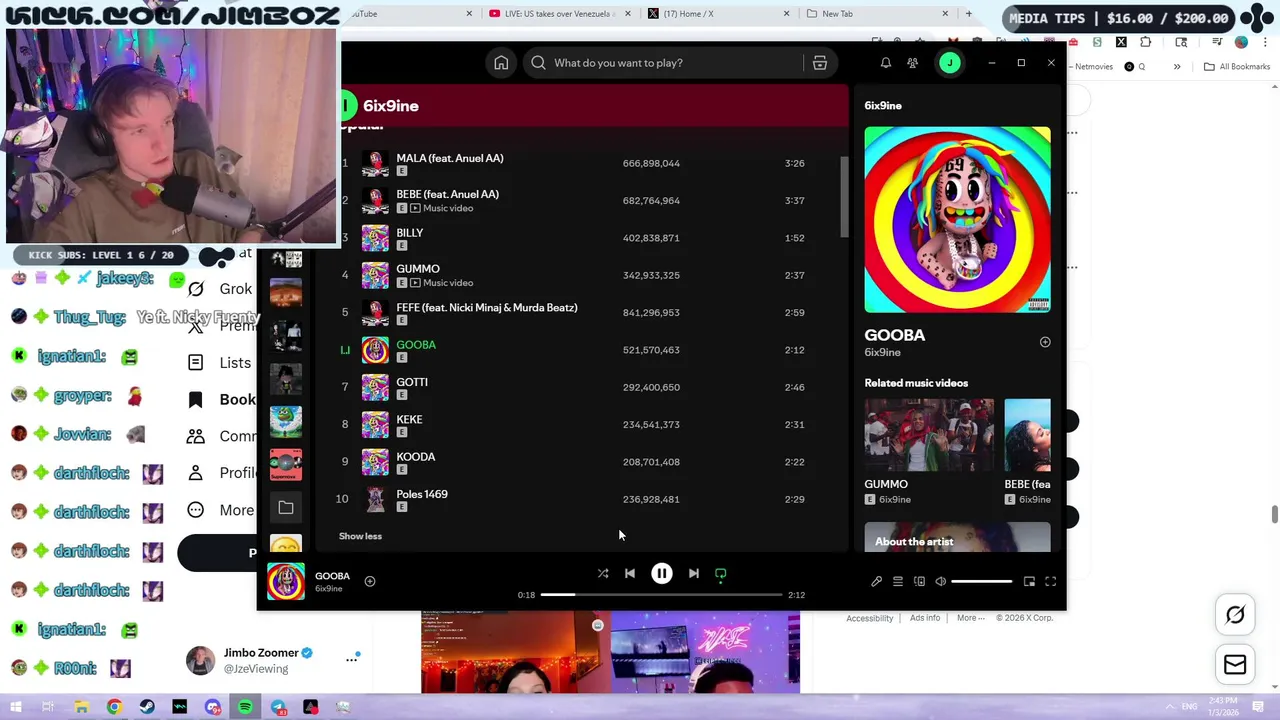Open Lists in the X sidebar
This screenshot has width=1280, height=720.
coord(220,363)
